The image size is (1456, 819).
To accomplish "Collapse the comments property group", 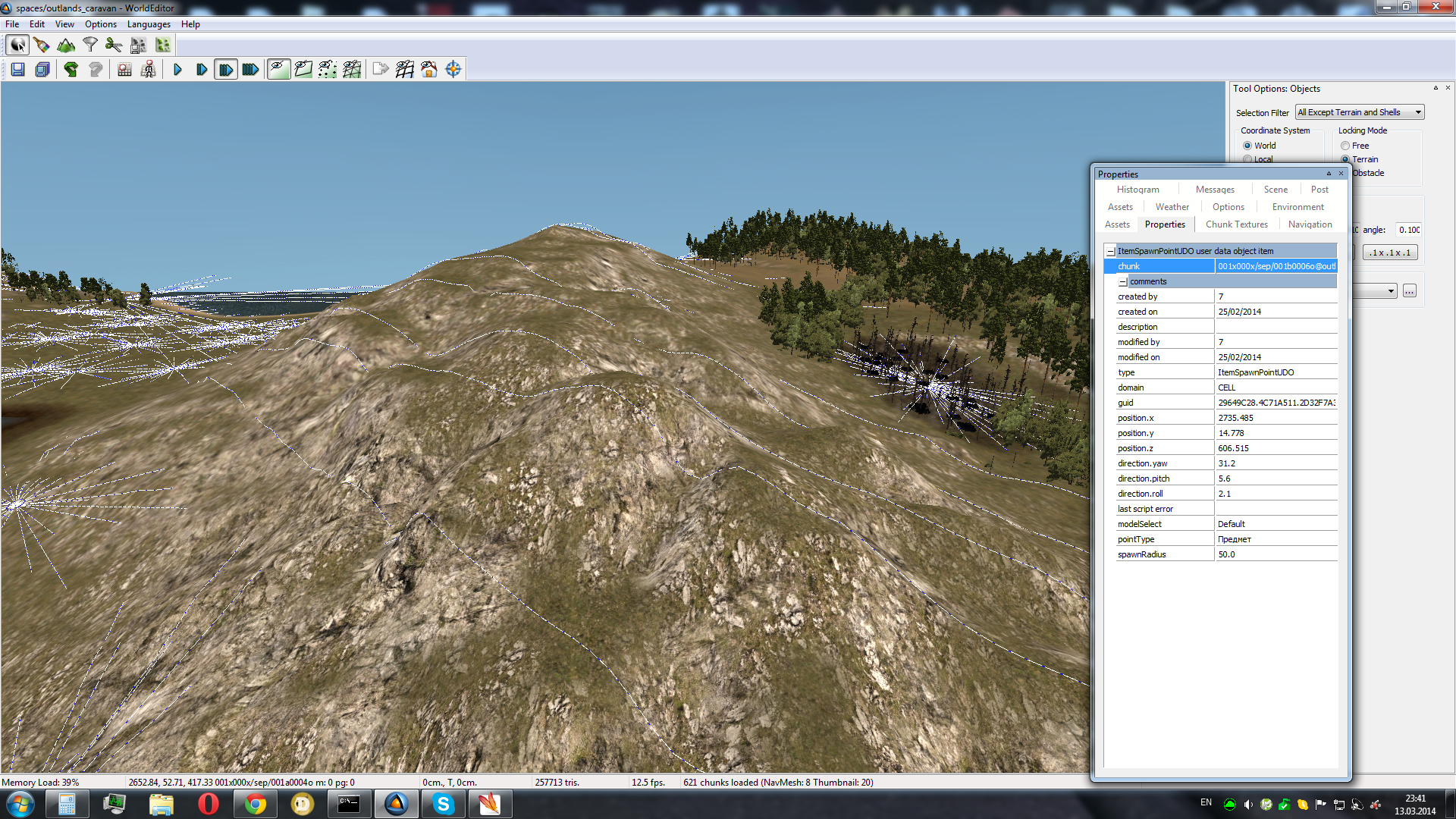I will point(1123,281).
